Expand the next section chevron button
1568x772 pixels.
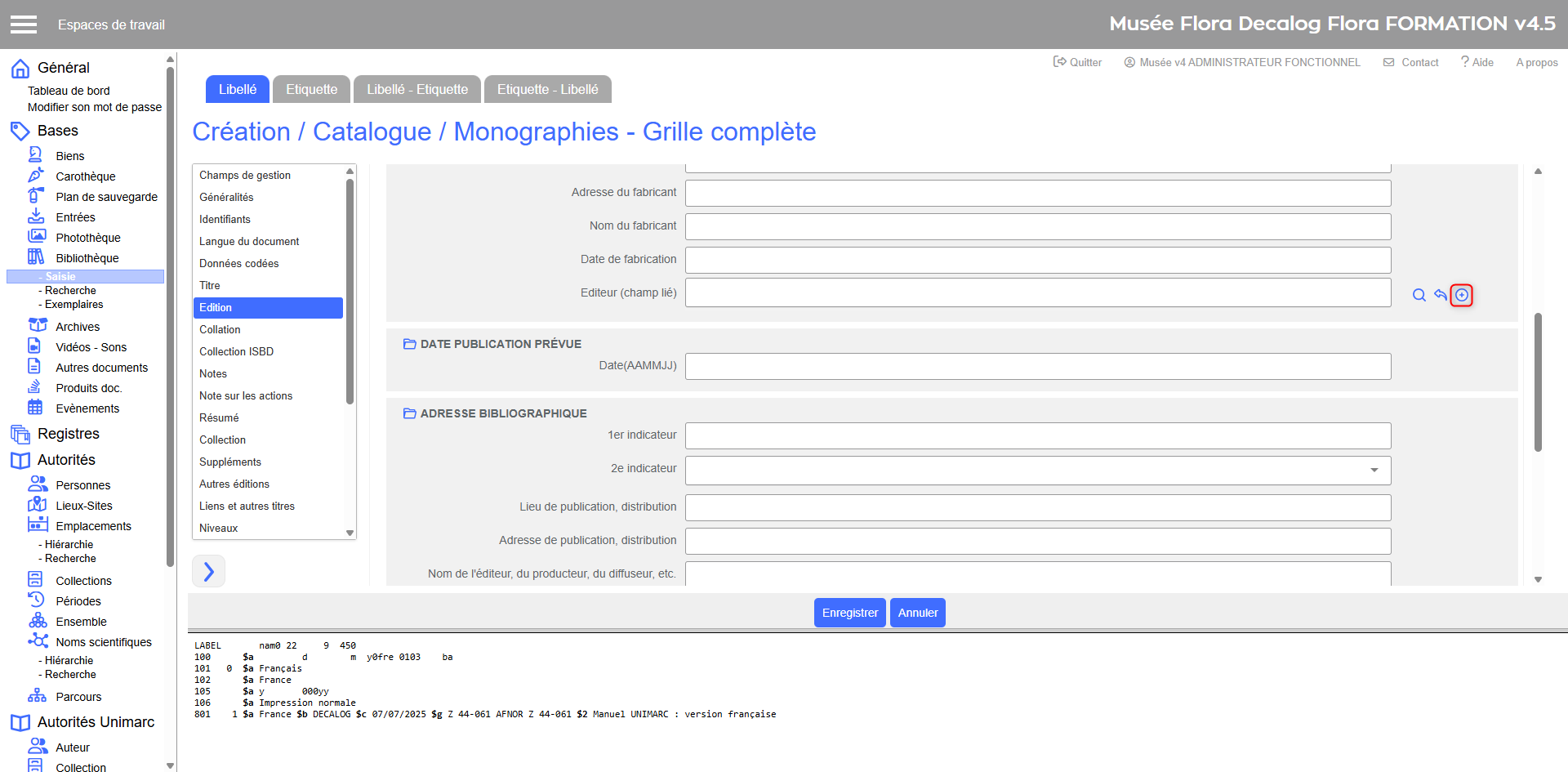[x=208, y=571]
